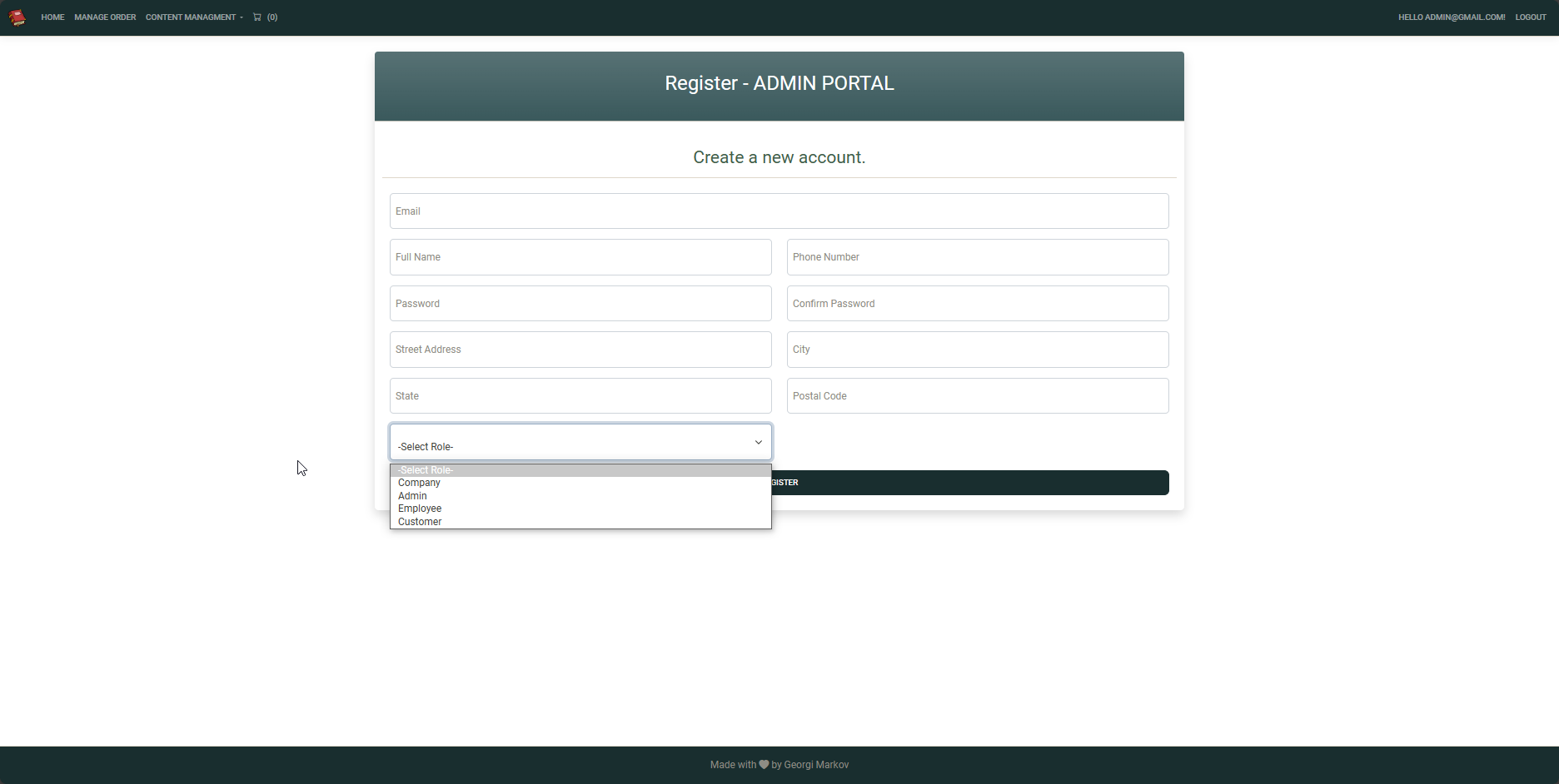The height and width of the screenshot is (784, 1559).
Task: Choose the -Select Role- placeholder option
Action: click(580, 470)
